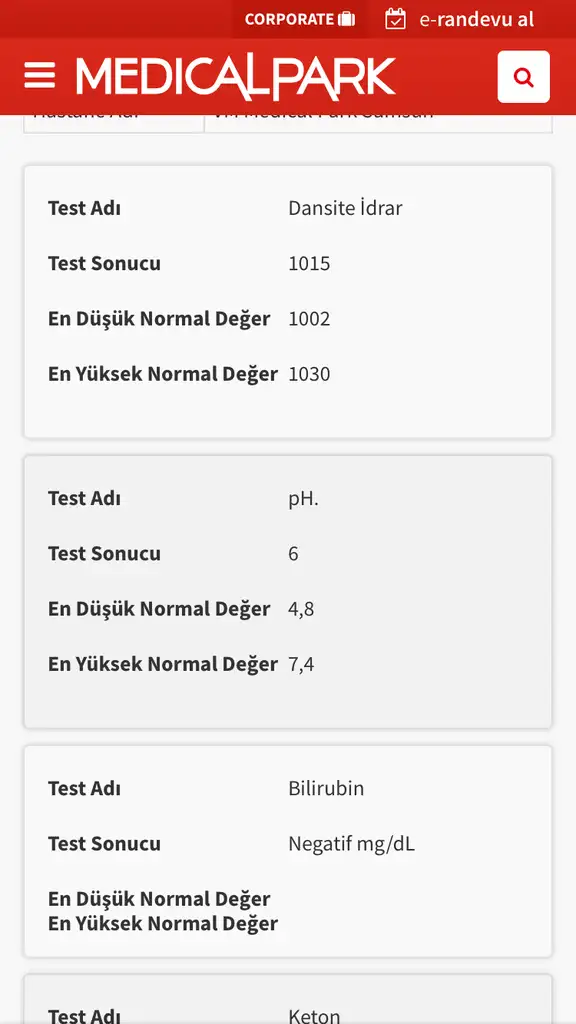The width and height of the screenshot is (576, 1024).
Task: Click the 1030 highest normal value
Action: (310, 374)
